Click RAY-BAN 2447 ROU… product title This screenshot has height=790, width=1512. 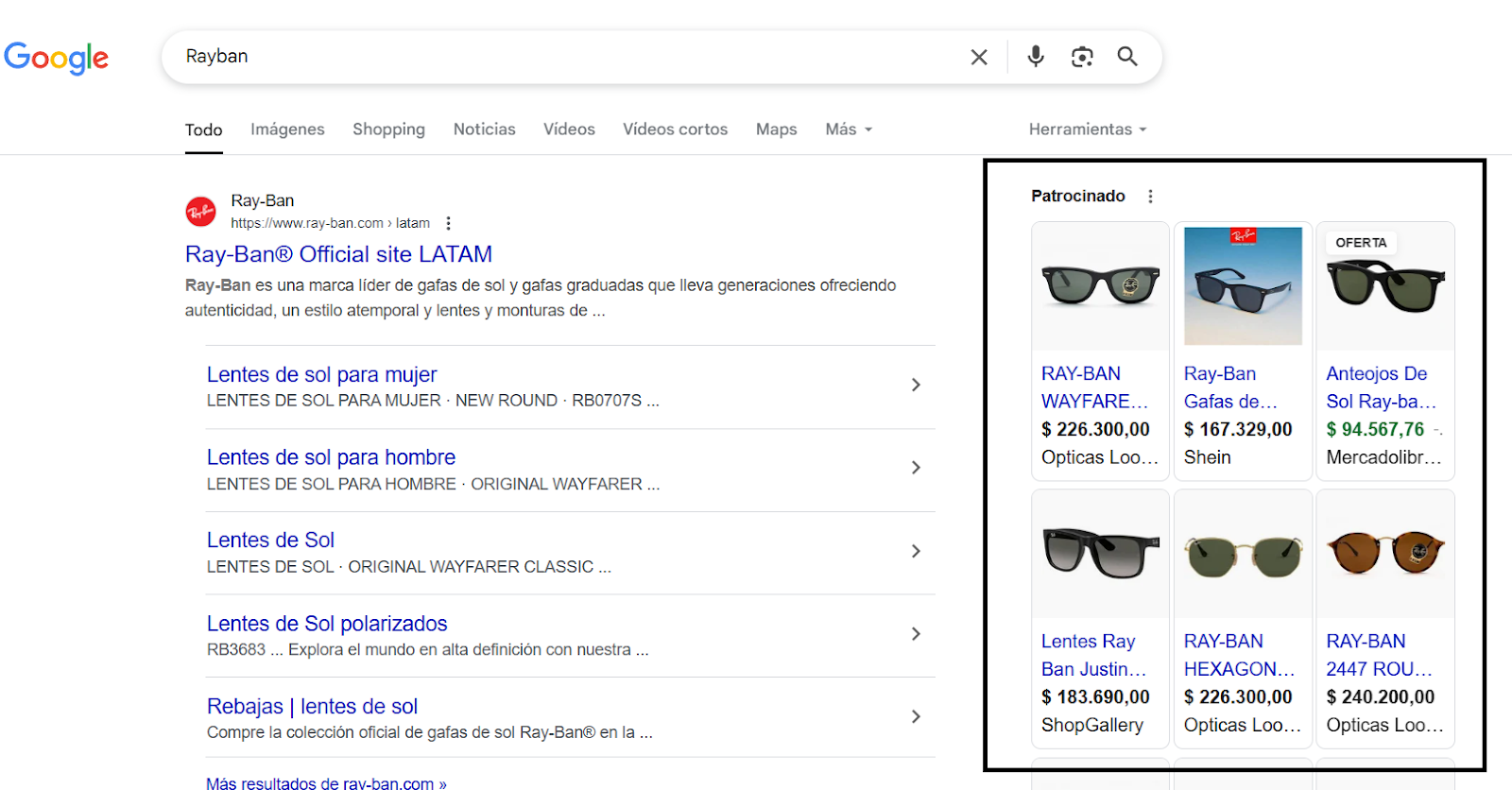[x=1379, y=655]
